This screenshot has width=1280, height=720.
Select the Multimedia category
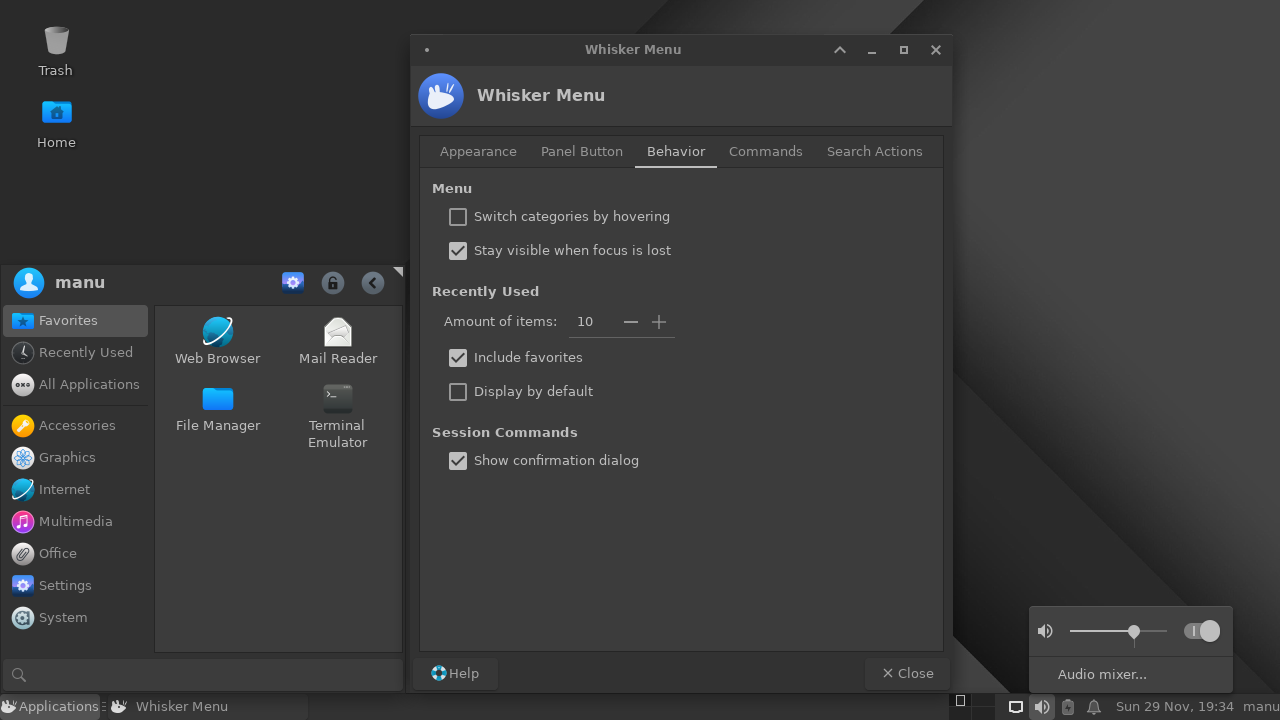click(75, 521)
